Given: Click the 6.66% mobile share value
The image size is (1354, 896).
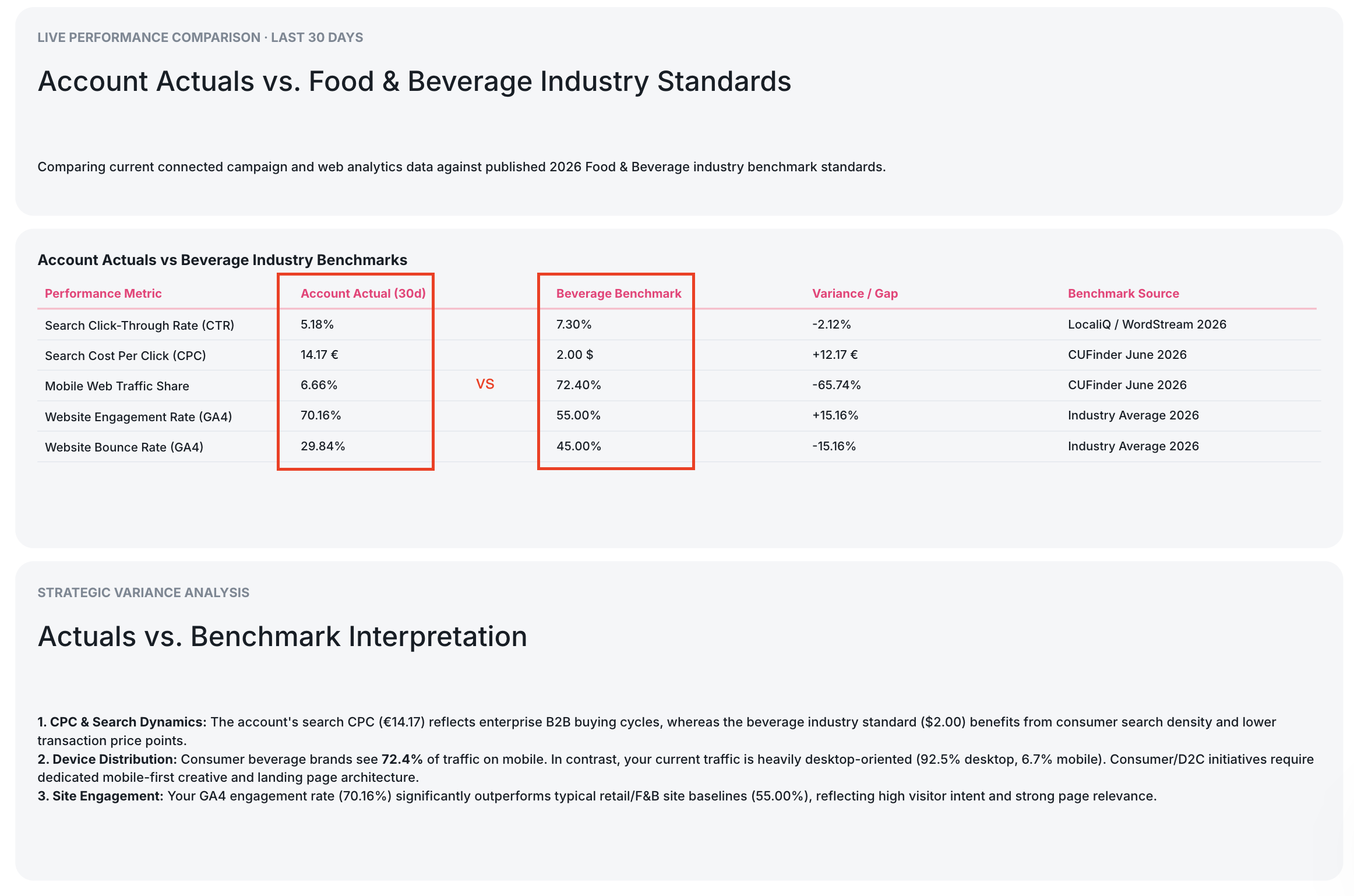Looking at the screenshot, I should 319,385.
